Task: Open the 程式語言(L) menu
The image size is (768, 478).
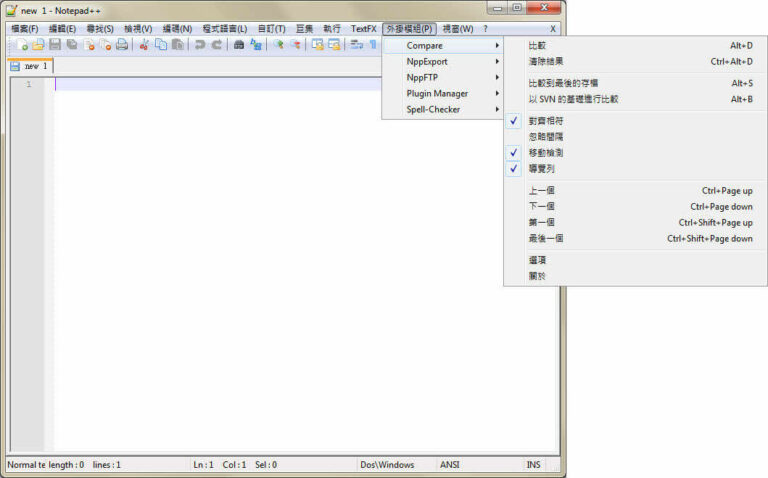Action: pos(225,29)
